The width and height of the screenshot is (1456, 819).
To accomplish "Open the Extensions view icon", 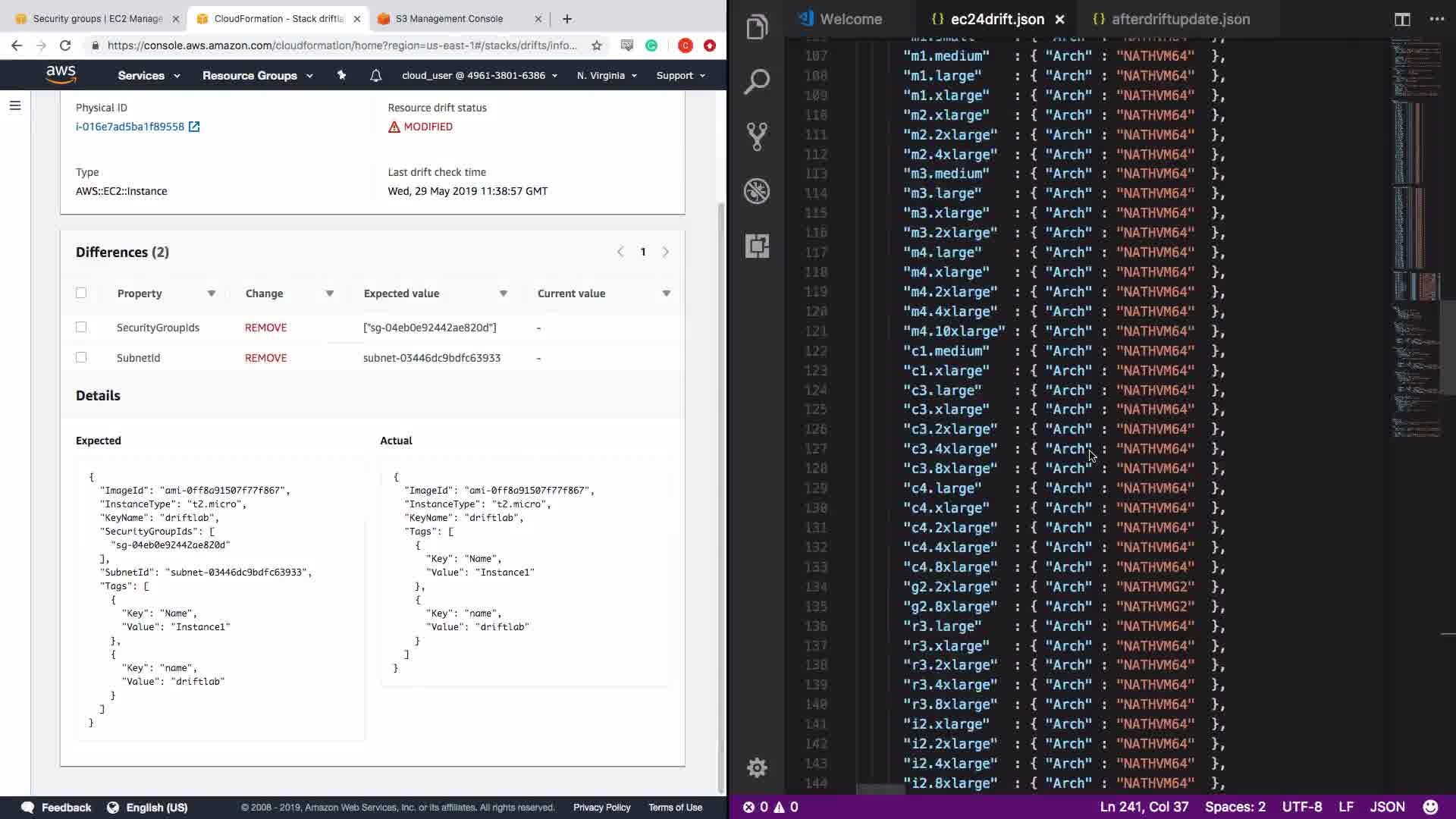I will click(757, 246).
